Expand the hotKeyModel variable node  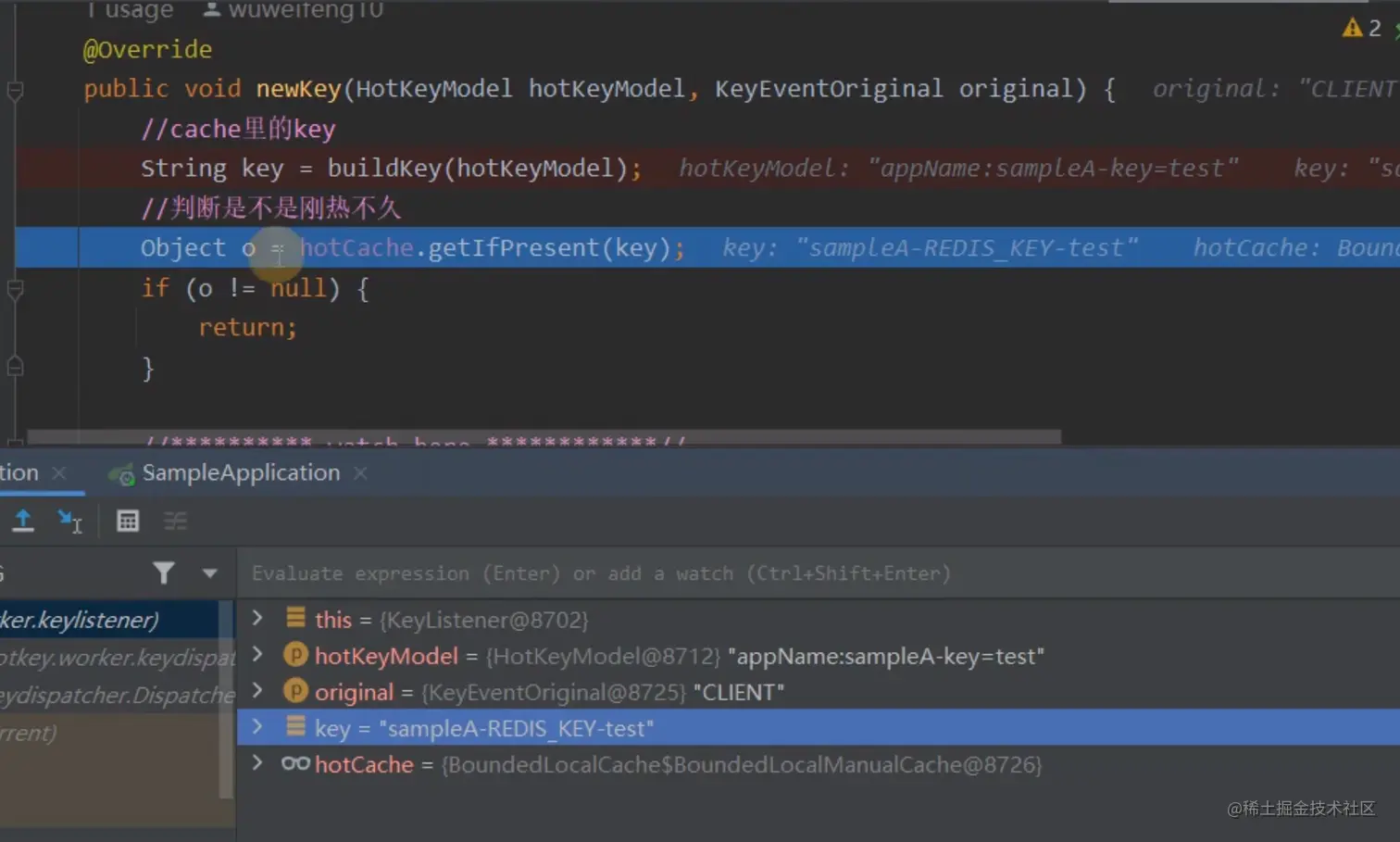pos(258,655)
